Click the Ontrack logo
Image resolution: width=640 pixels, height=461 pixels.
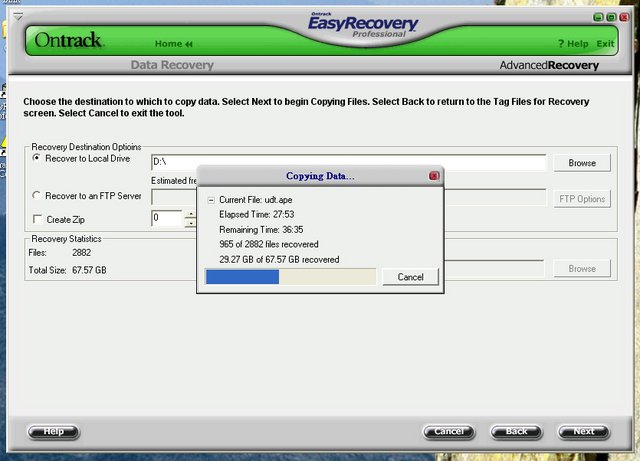click(x=68, y=40)
